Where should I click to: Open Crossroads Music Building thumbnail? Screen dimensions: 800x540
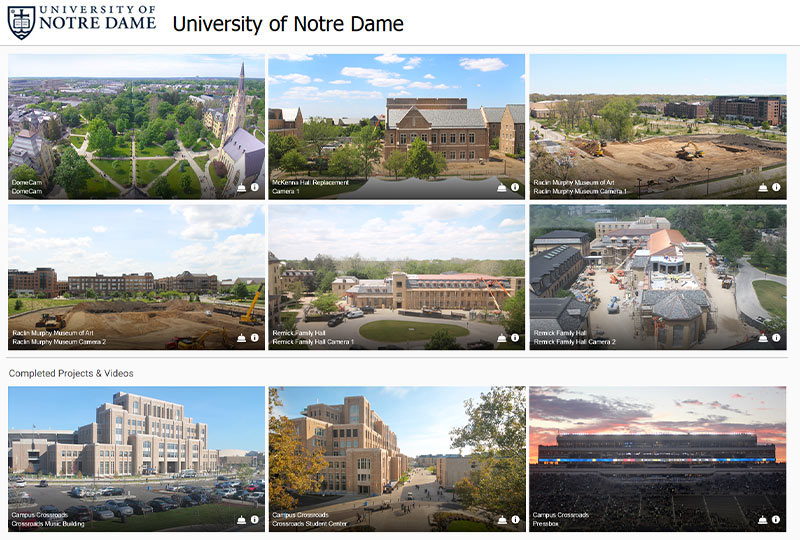tap(136, 459)
